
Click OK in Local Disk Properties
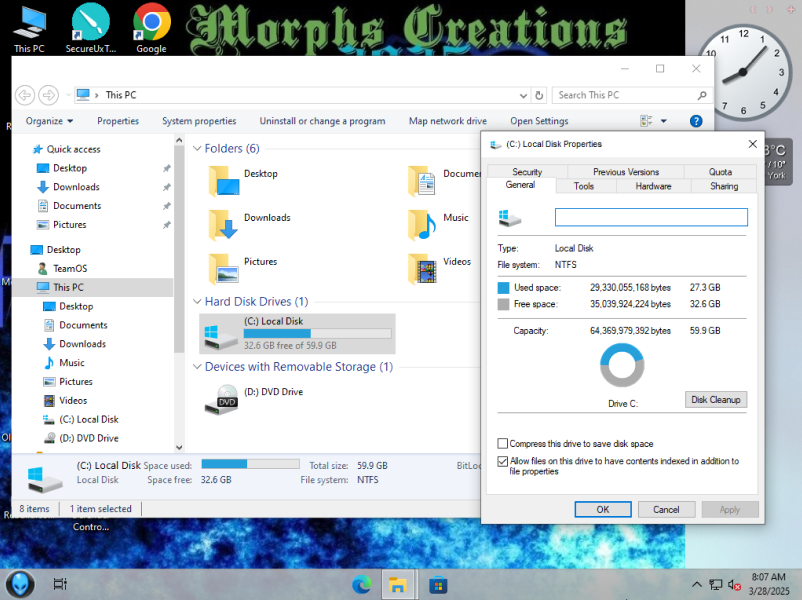click(x=603, y=509)
